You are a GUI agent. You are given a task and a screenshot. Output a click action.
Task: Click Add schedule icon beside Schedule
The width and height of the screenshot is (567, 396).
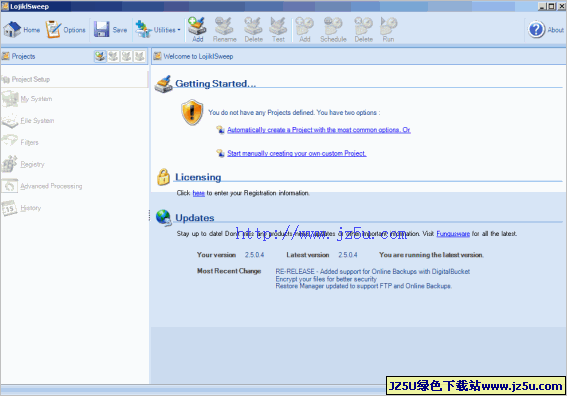click(304, 29)
